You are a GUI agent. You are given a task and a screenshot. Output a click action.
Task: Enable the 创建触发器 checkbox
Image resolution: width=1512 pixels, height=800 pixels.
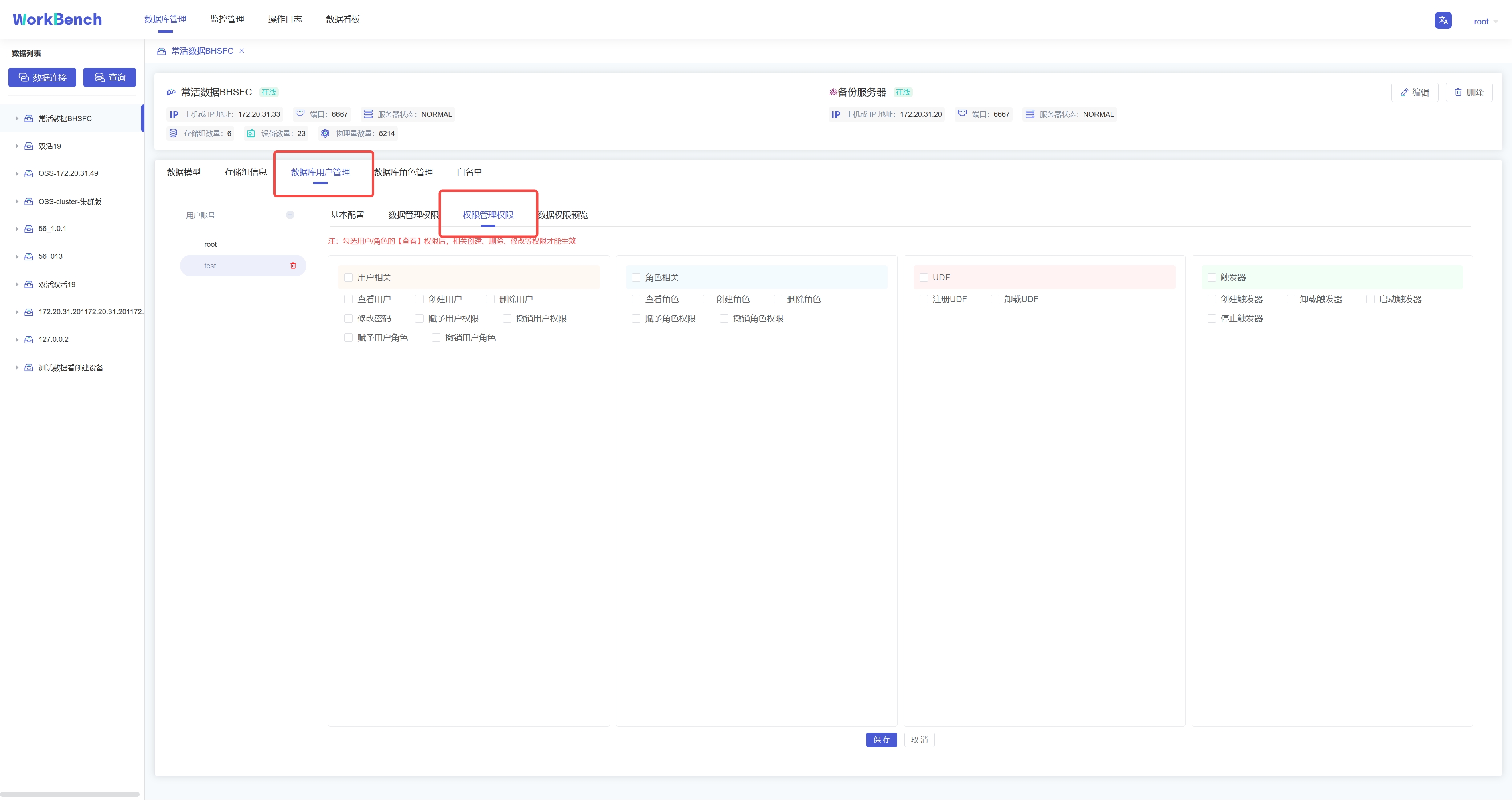pyautogui.click(x=1212, y=299)
